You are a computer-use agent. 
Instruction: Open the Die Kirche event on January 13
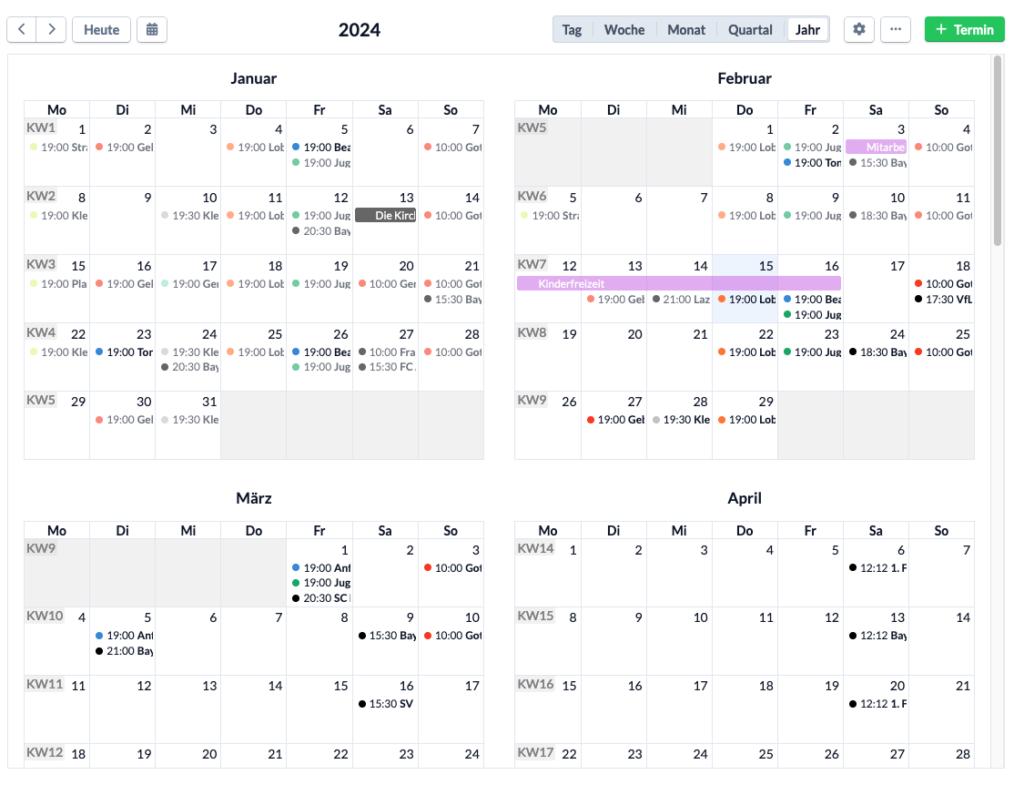point(385,215)
